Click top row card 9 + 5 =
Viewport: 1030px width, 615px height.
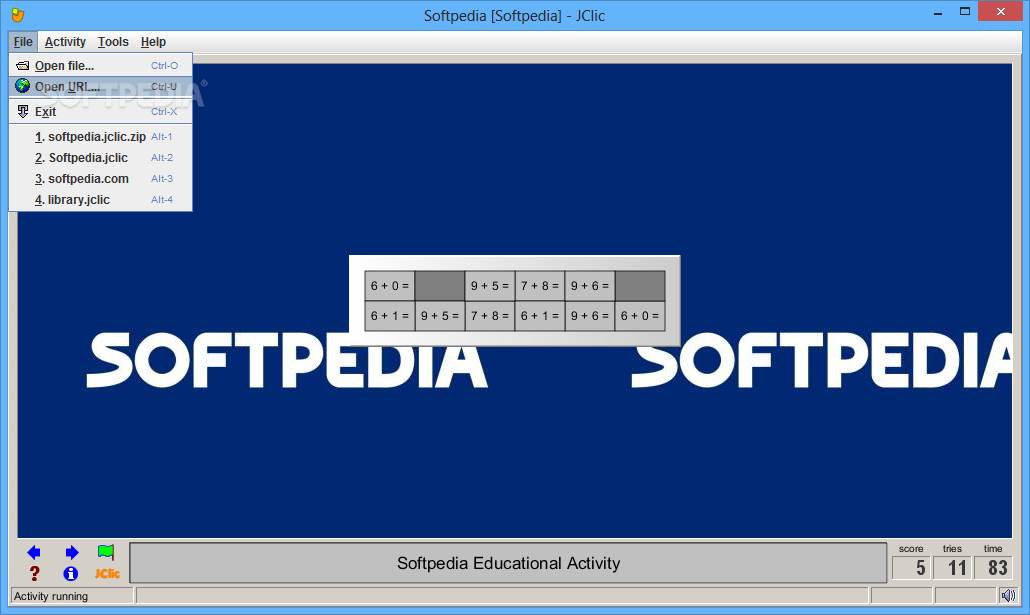(490, 286)
